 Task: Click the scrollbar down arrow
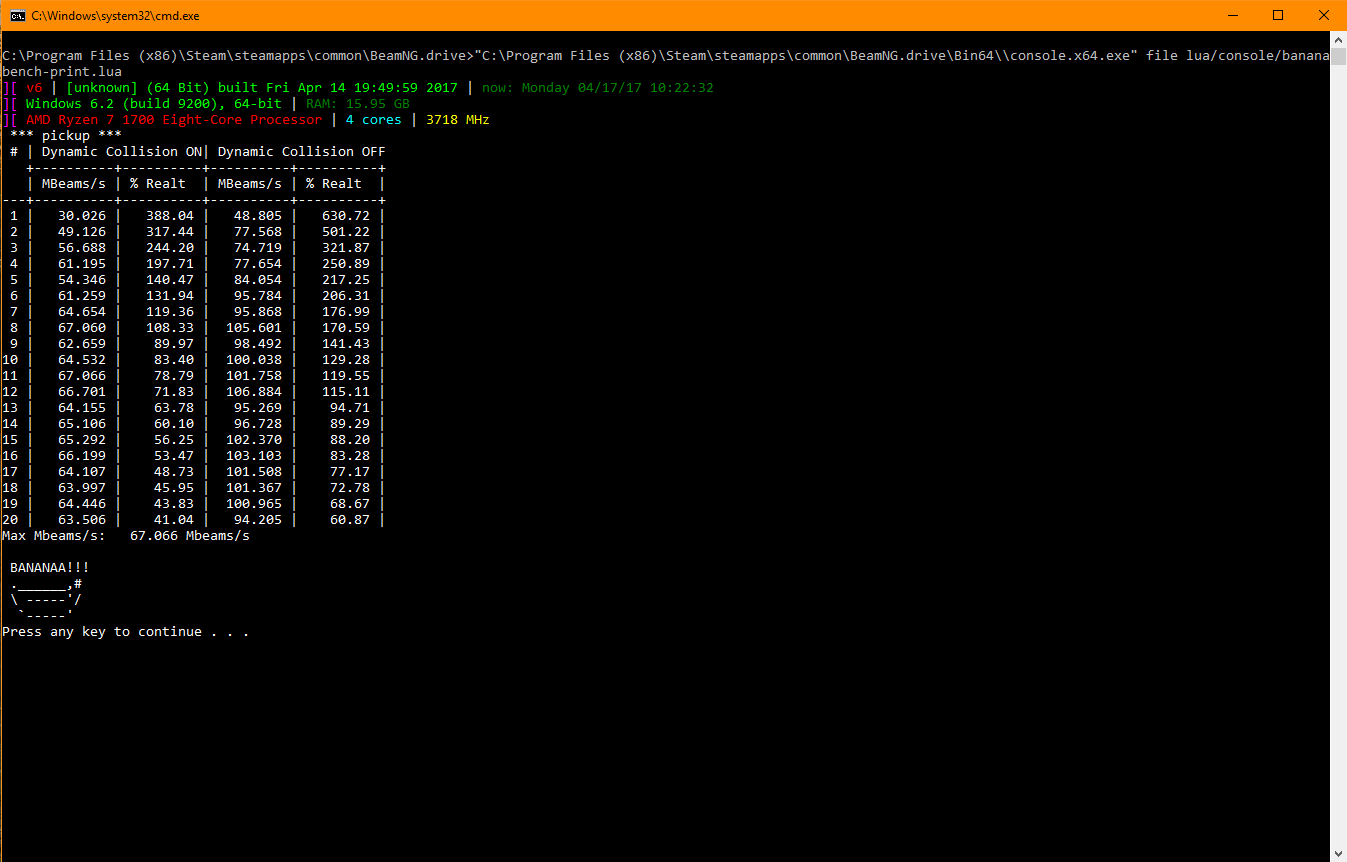[1338, 853]
